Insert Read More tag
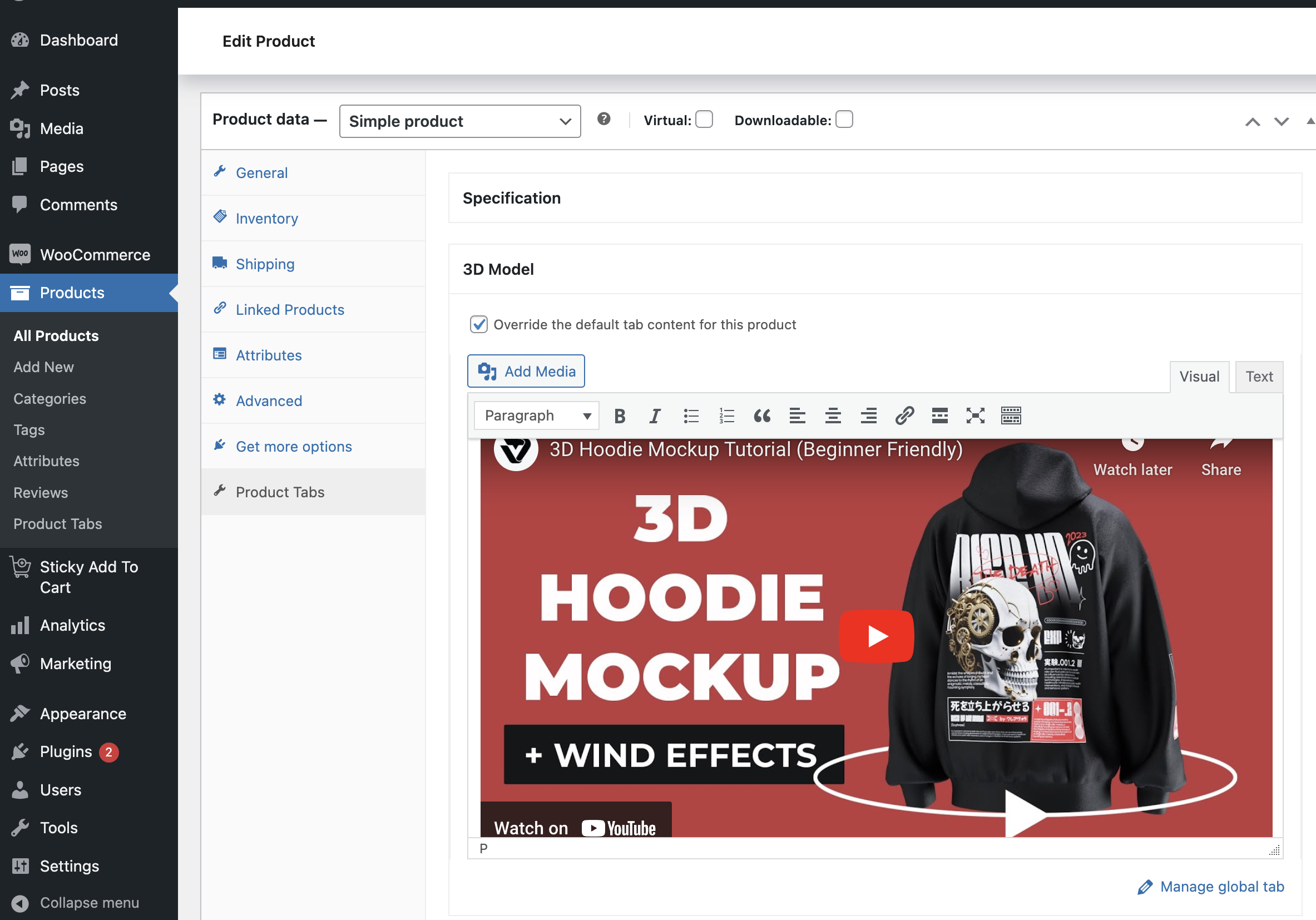Screen dimensions: 1316x920 (x=940, y=416)
